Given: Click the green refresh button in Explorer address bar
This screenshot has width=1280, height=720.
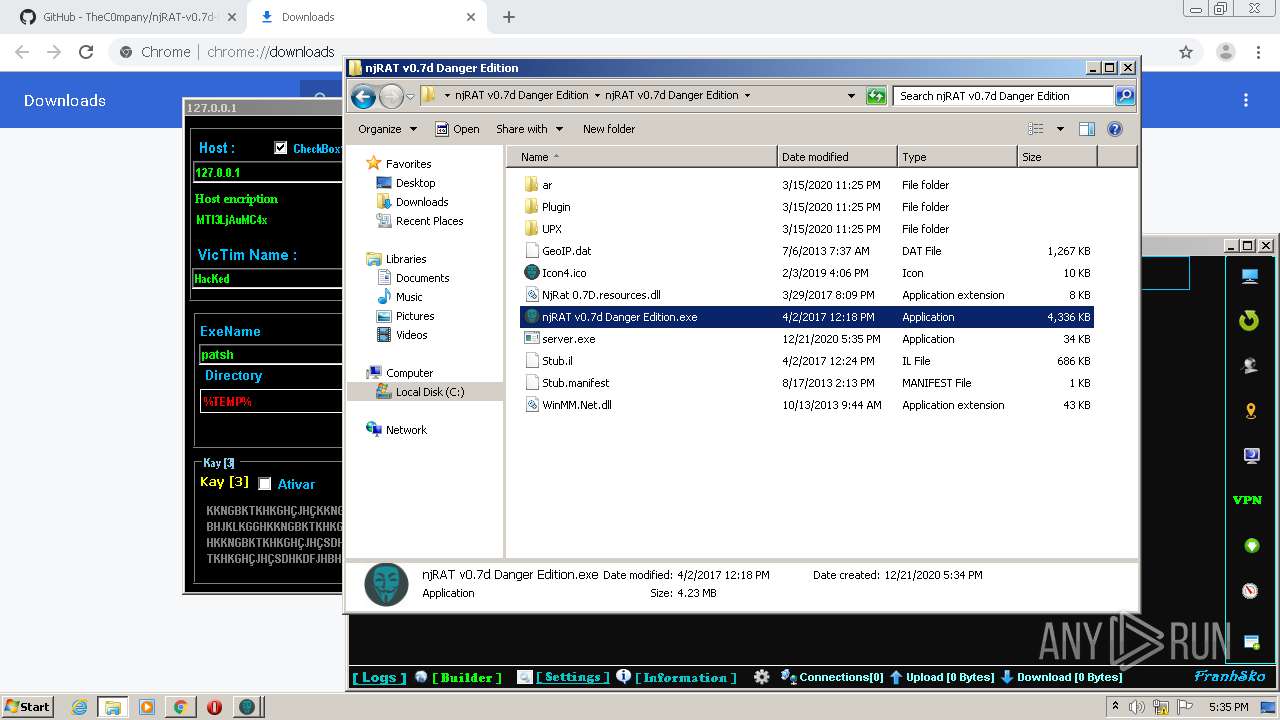Looking at the screenshot, I should [876, 96].
